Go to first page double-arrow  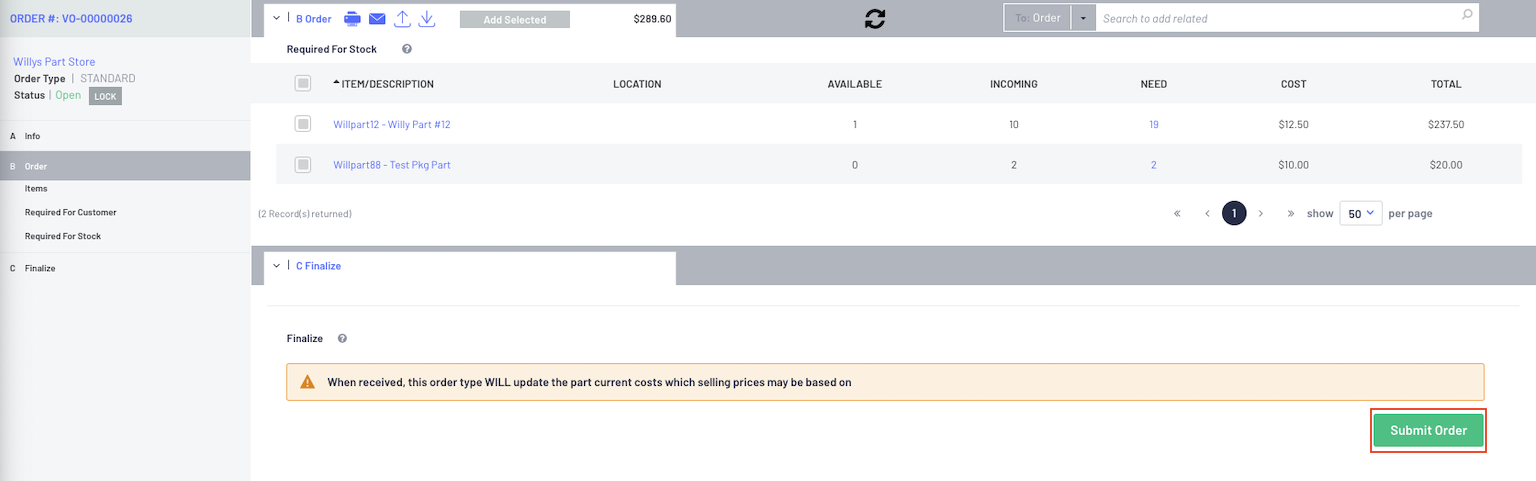coord(1177,213)
